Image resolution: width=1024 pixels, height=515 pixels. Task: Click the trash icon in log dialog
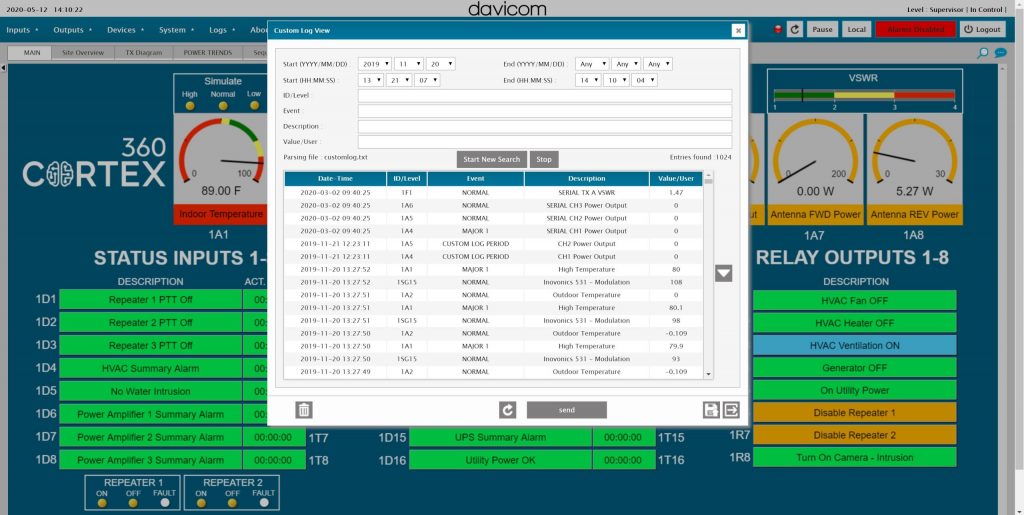click(x=304, y=410)
